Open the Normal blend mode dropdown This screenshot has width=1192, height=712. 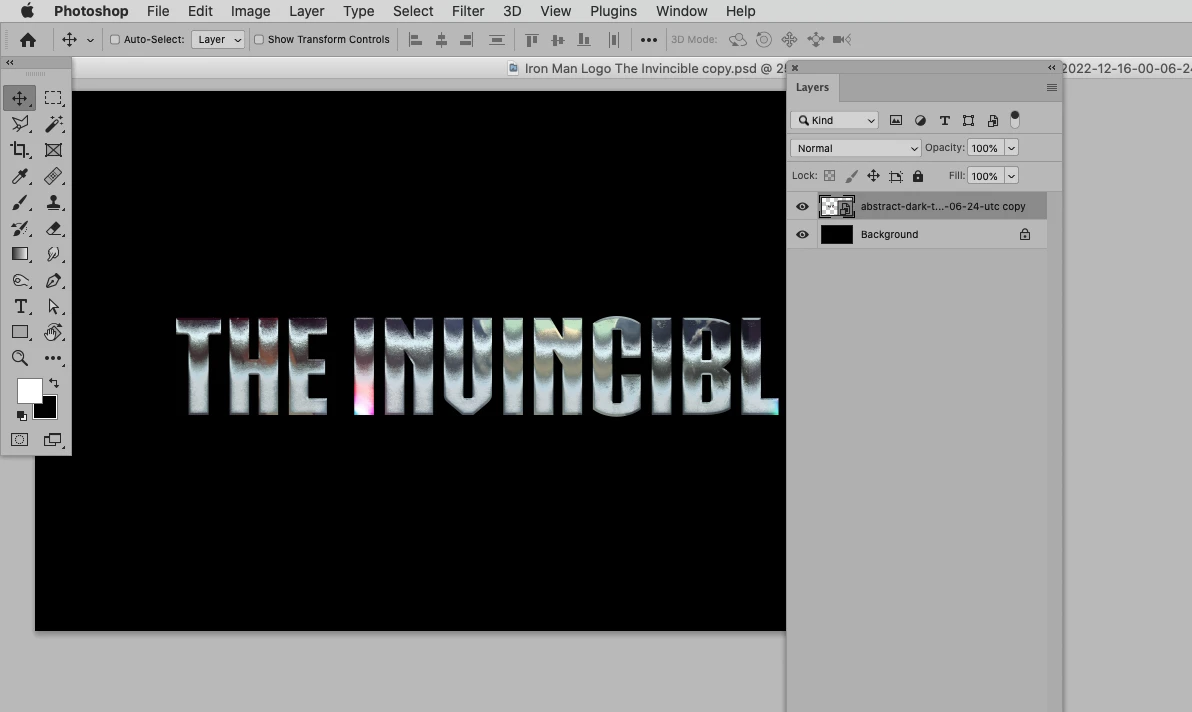pyautogui.click(x=856, y=148)
